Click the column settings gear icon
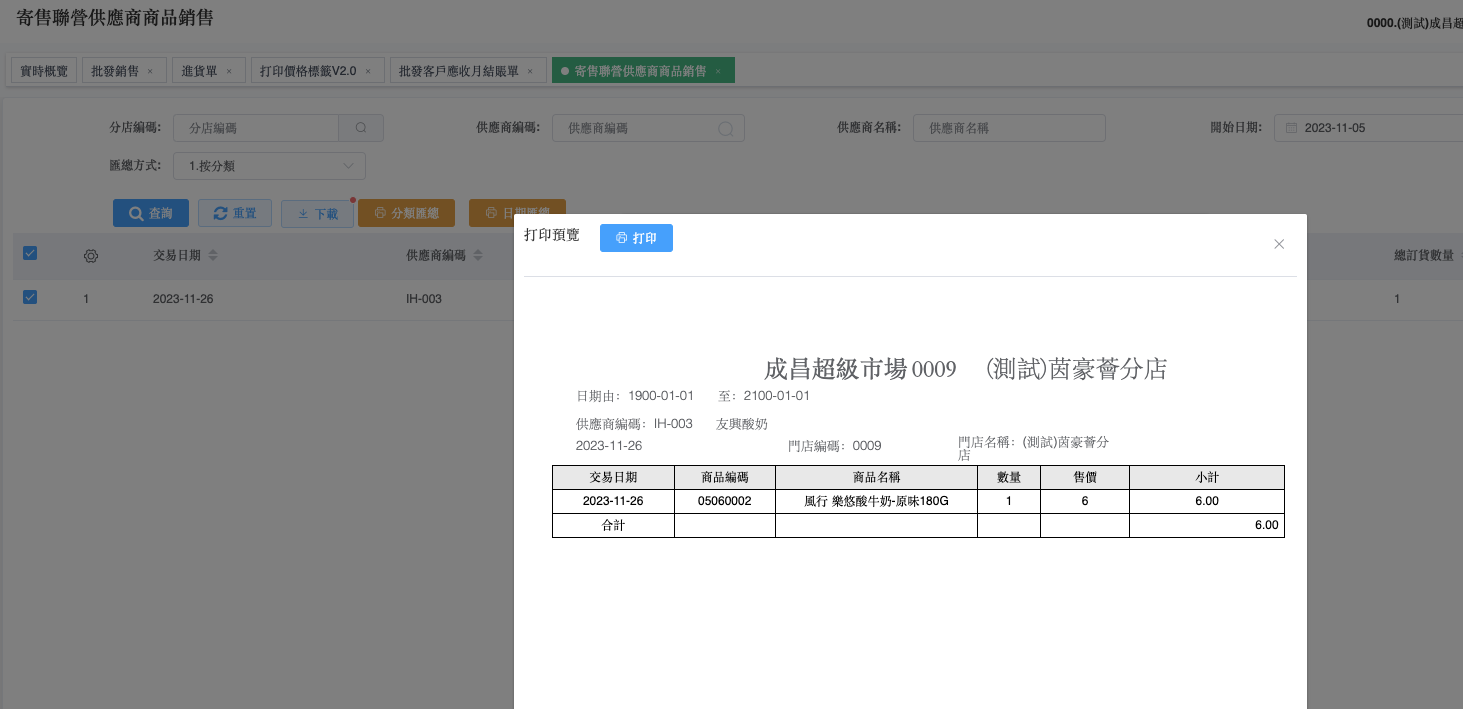Screen dimensions: 1463x709 click(91, 256)
